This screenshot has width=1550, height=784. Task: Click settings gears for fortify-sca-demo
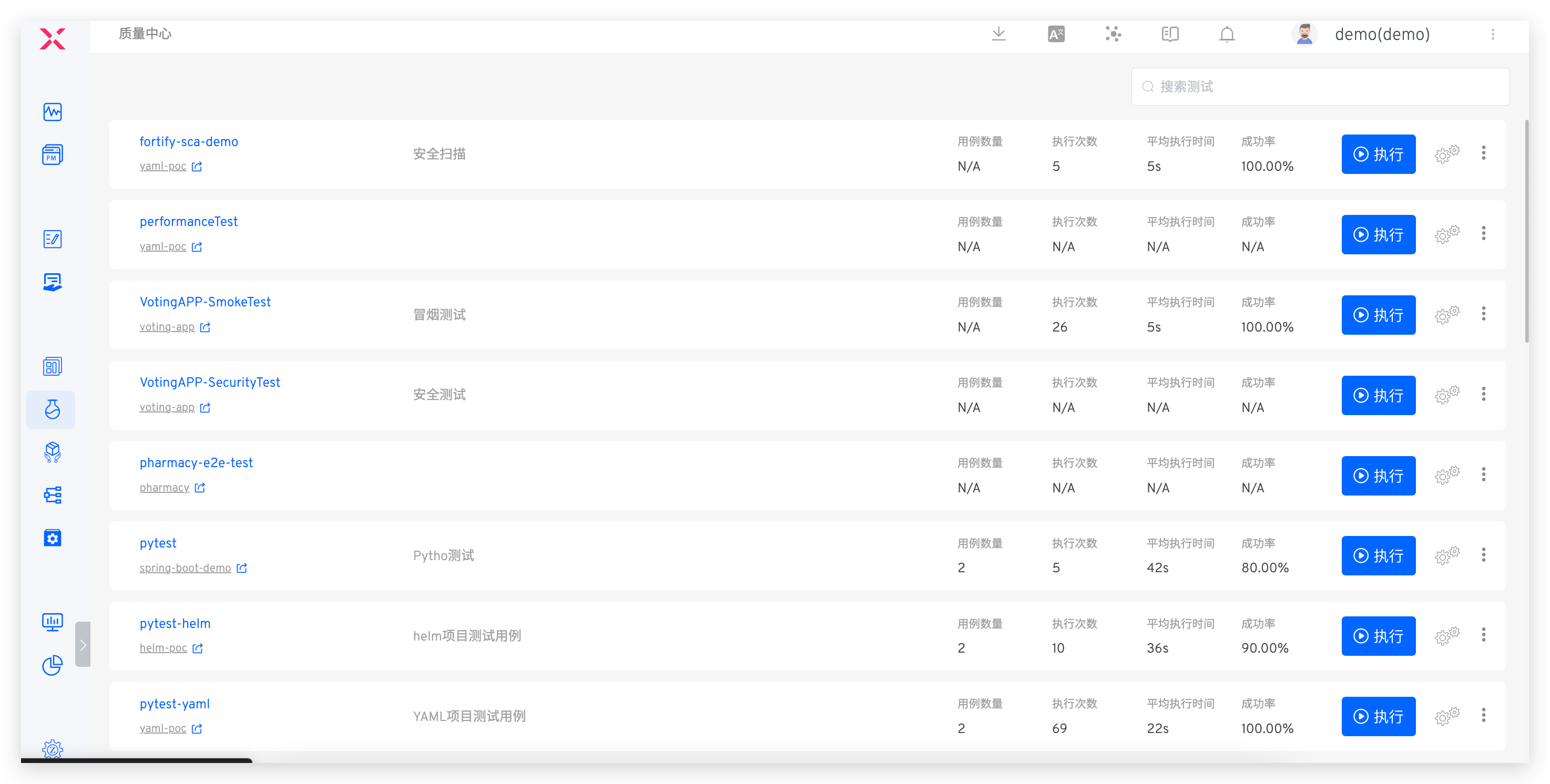(1446, 154)
